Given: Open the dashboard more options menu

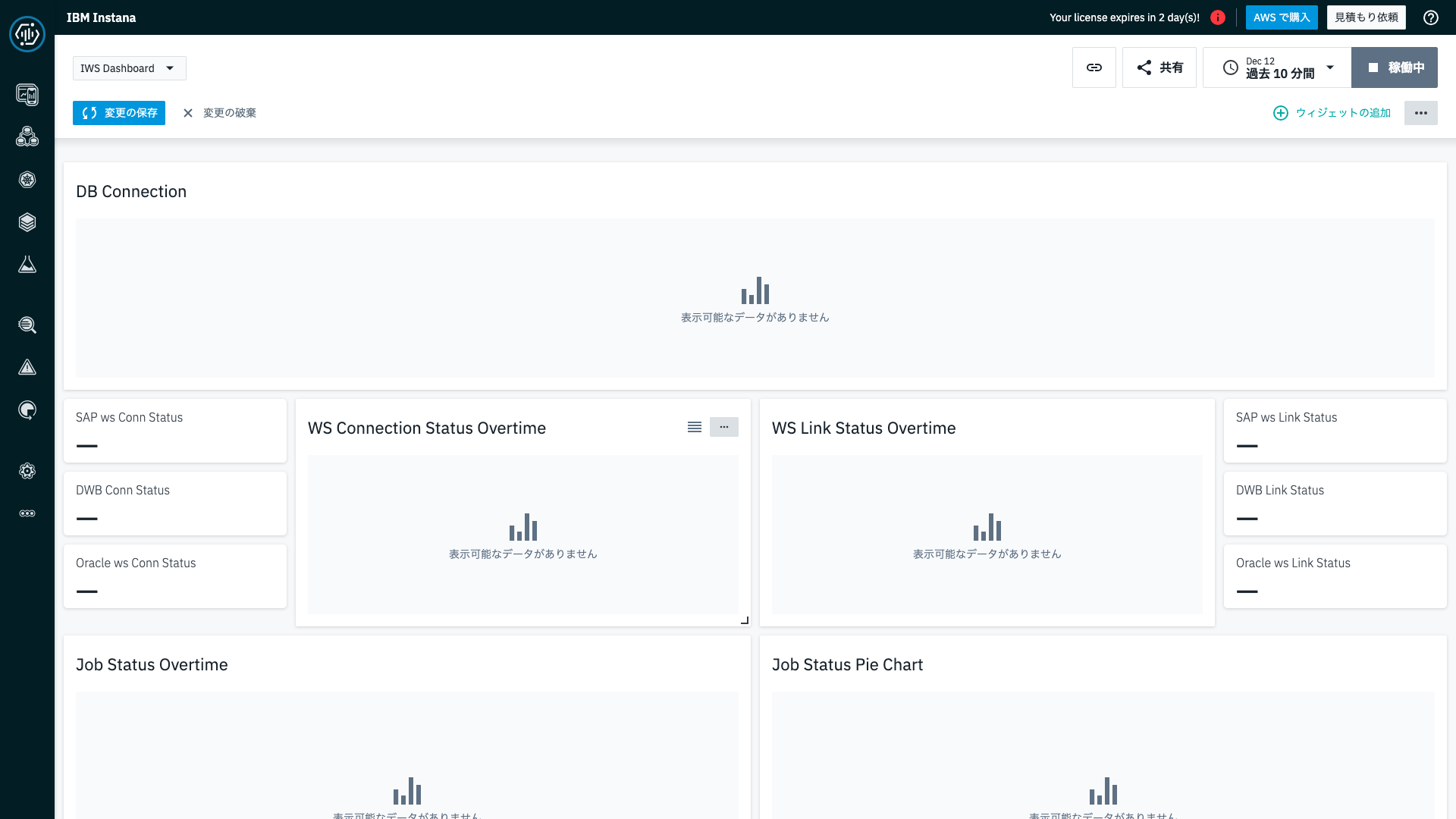Looking at the screenshot, I should click(x=1420, y=113).
